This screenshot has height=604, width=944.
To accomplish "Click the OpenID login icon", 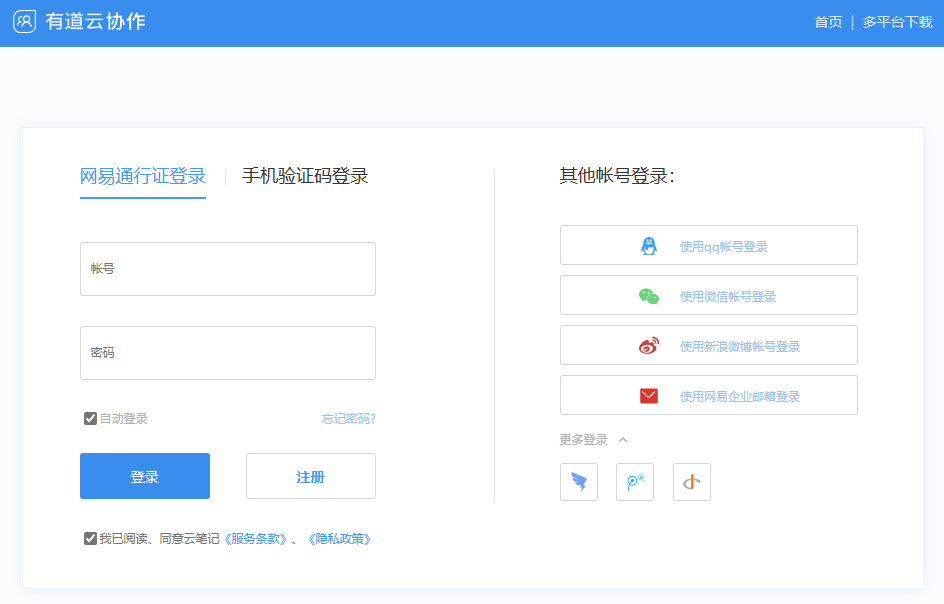I will click(x=691, y=481).
